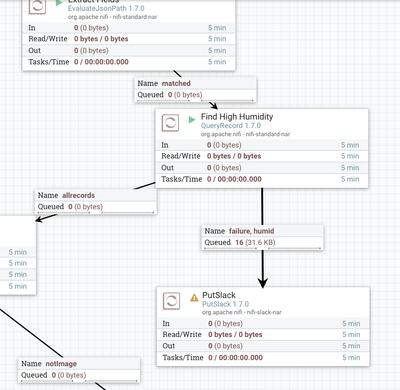400x390 pixels.
Task: Click the yellow warning icon on PutSlack
Action: coord(194,297)
